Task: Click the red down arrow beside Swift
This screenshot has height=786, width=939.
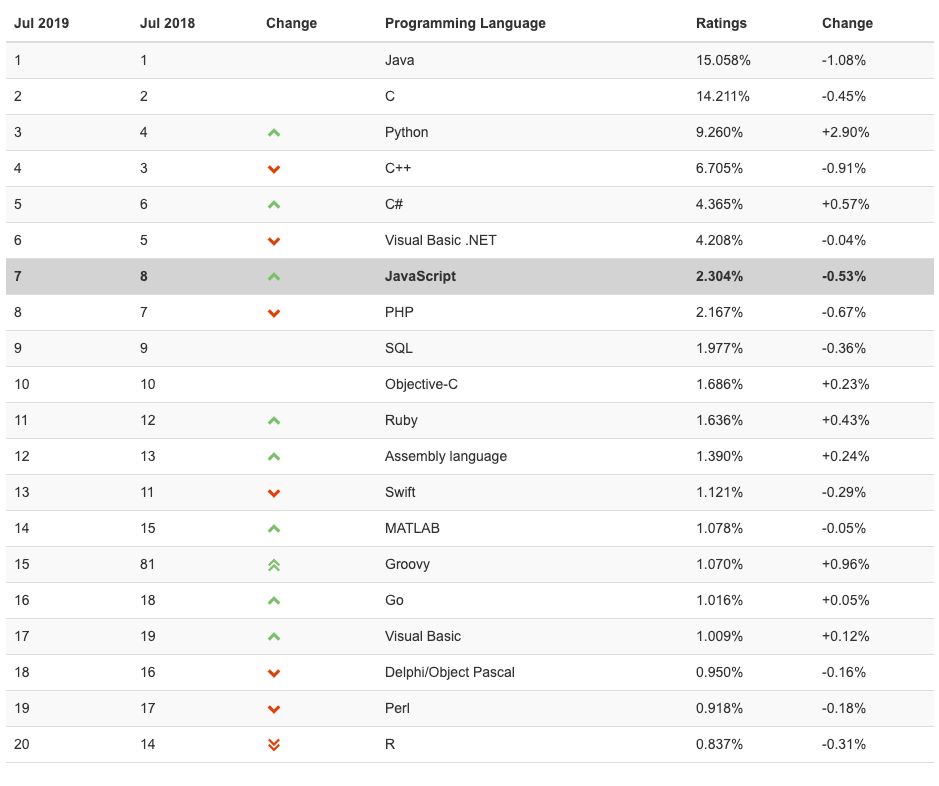Action: [274, 493]
